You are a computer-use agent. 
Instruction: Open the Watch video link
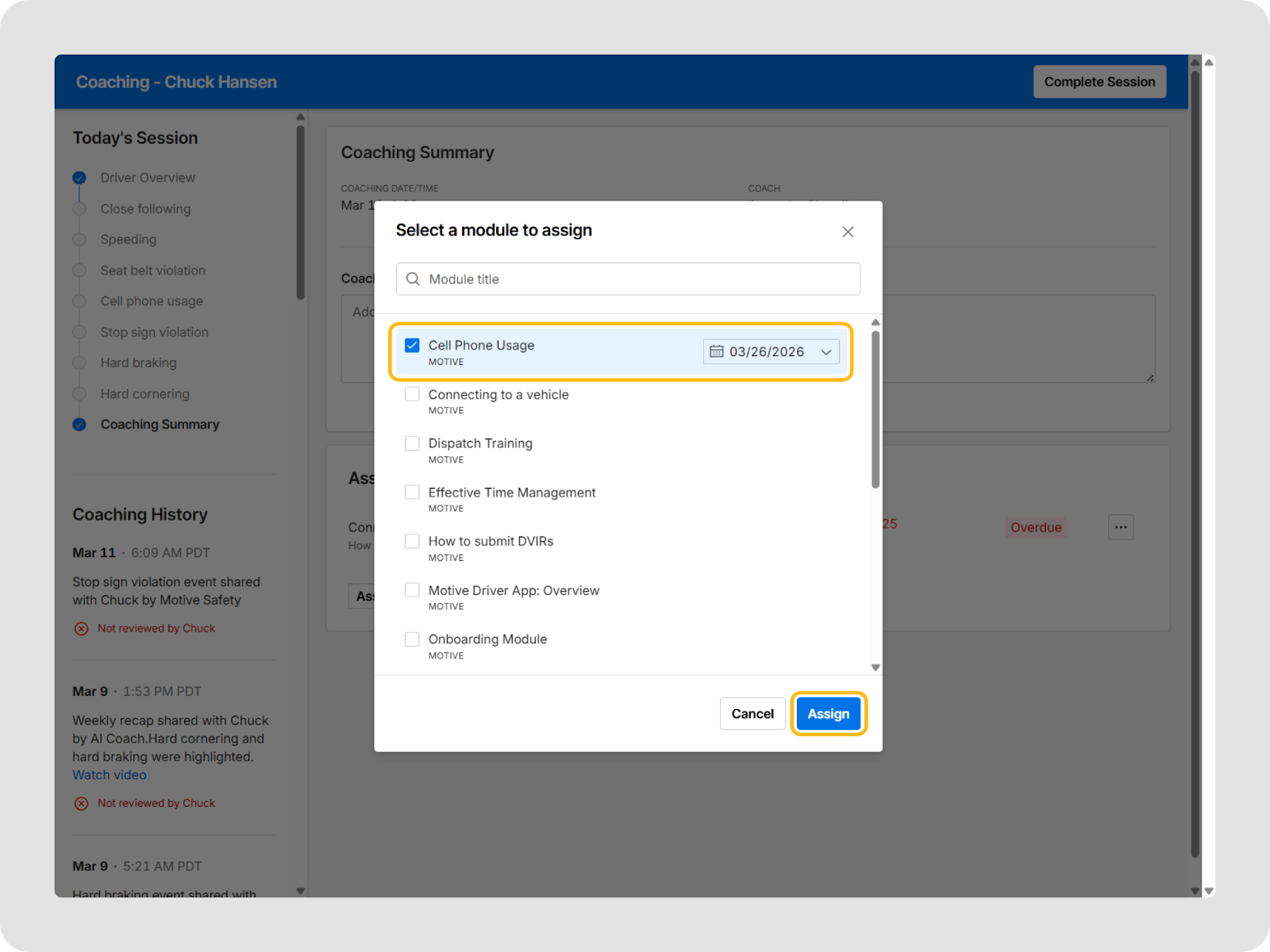pos(110,775)
